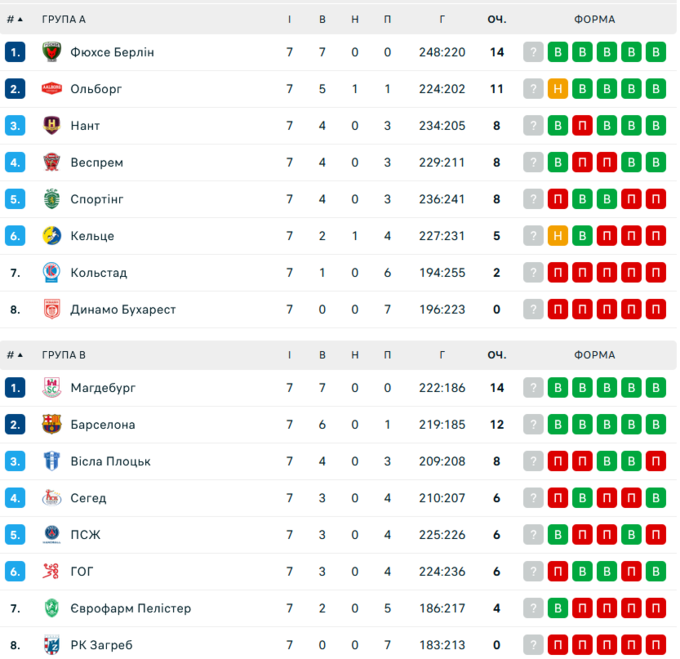Open the Сегед team link
Image resolution: width=680 pixels, height=659 pixels.
point(88,498)
